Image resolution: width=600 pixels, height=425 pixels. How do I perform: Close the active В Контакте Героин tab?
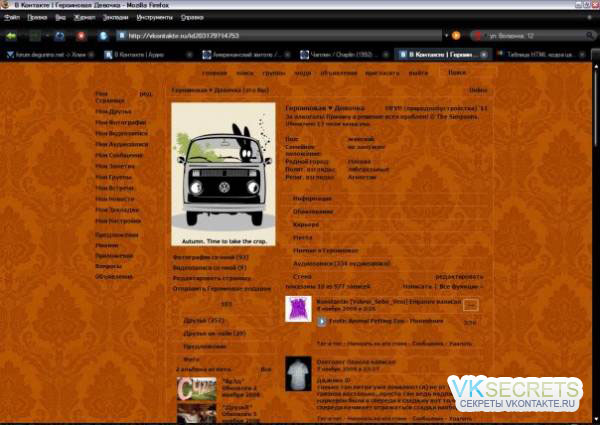pos(484,55)
